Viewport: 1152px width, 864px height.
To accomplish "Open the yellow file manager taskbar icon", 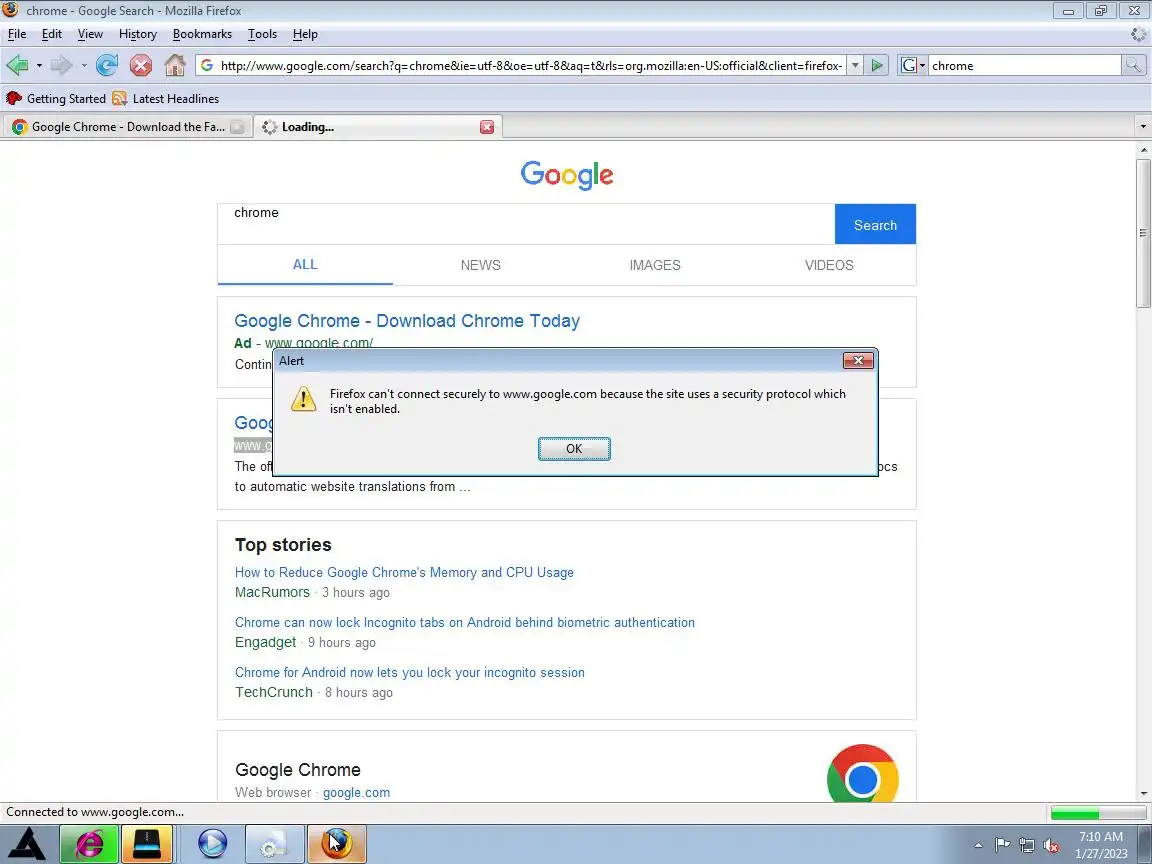I will coord(146,843).
